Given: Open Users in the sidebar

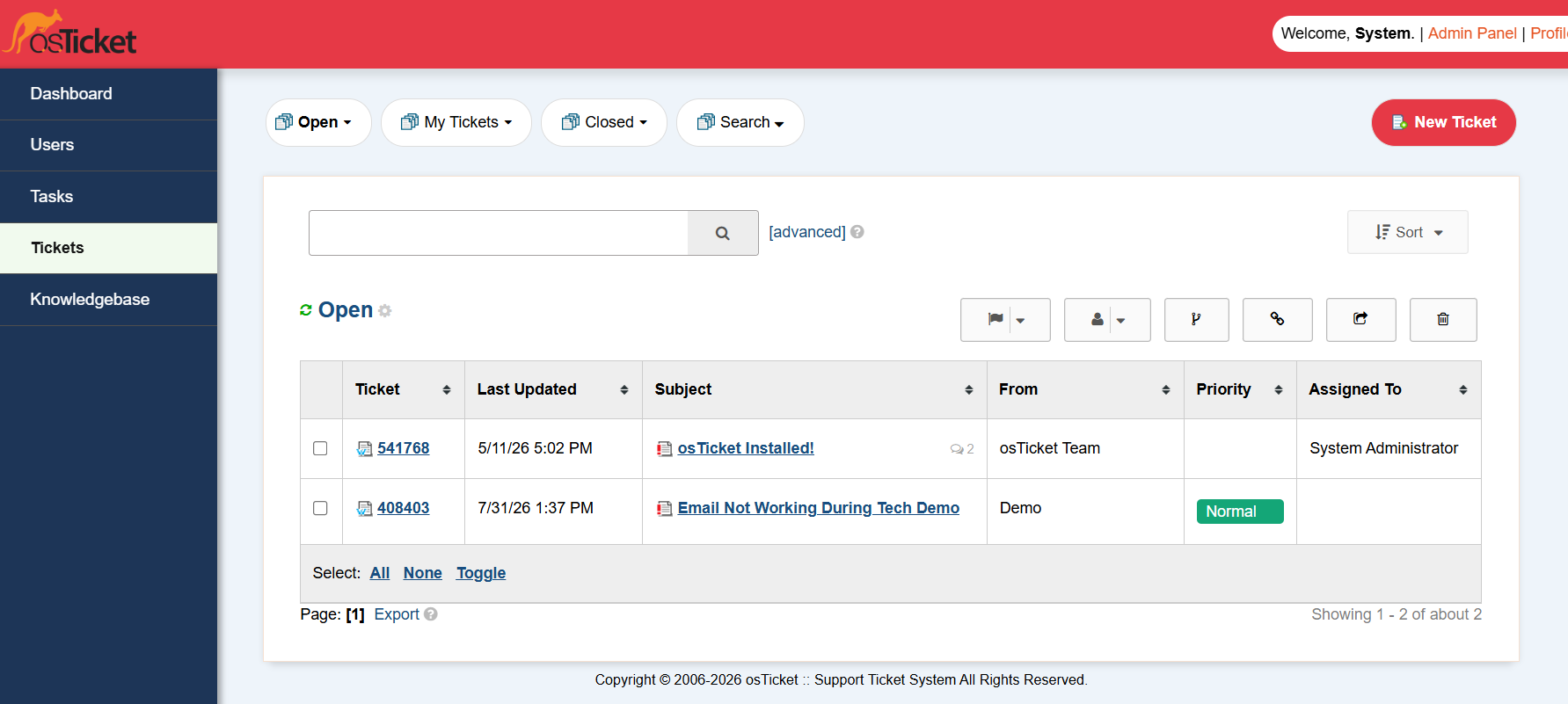Looking at the screenshot, I should click(108, 145).
